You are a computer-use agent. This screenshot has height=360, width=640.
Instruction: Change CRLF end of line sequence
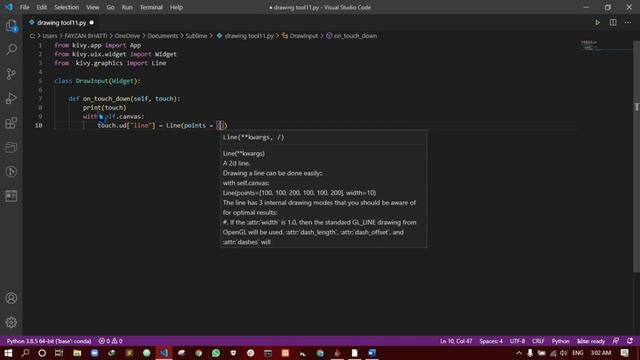tap(538, 341)
